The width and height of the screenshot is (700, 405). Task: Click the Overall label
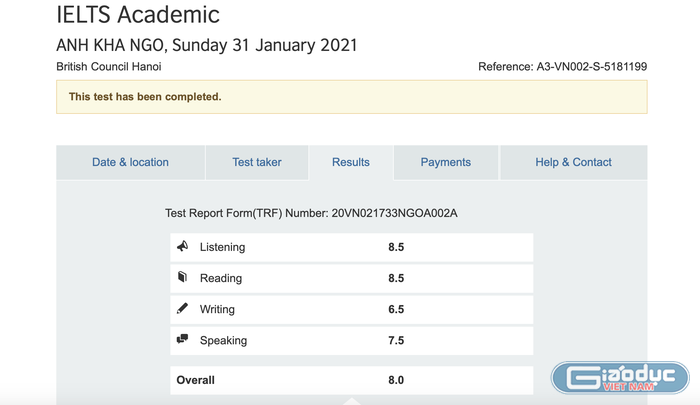(x=196, y=380)
